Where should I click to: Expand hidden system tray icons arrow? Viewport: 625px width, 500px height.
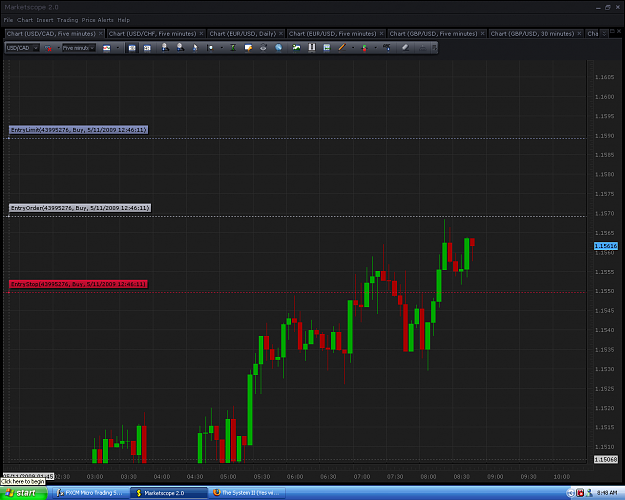pos(570,493)
